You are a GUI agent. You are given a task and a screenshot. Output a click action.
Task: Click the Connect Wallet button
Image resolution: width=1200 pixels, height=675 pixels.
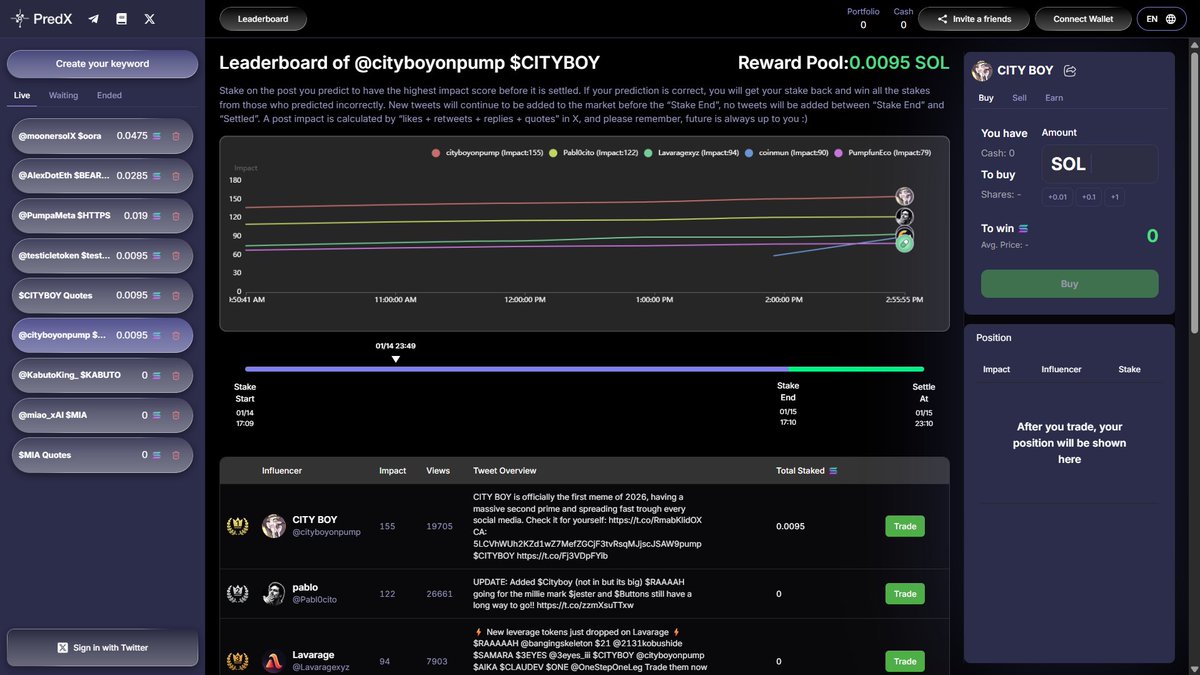tap(1082, 19)
